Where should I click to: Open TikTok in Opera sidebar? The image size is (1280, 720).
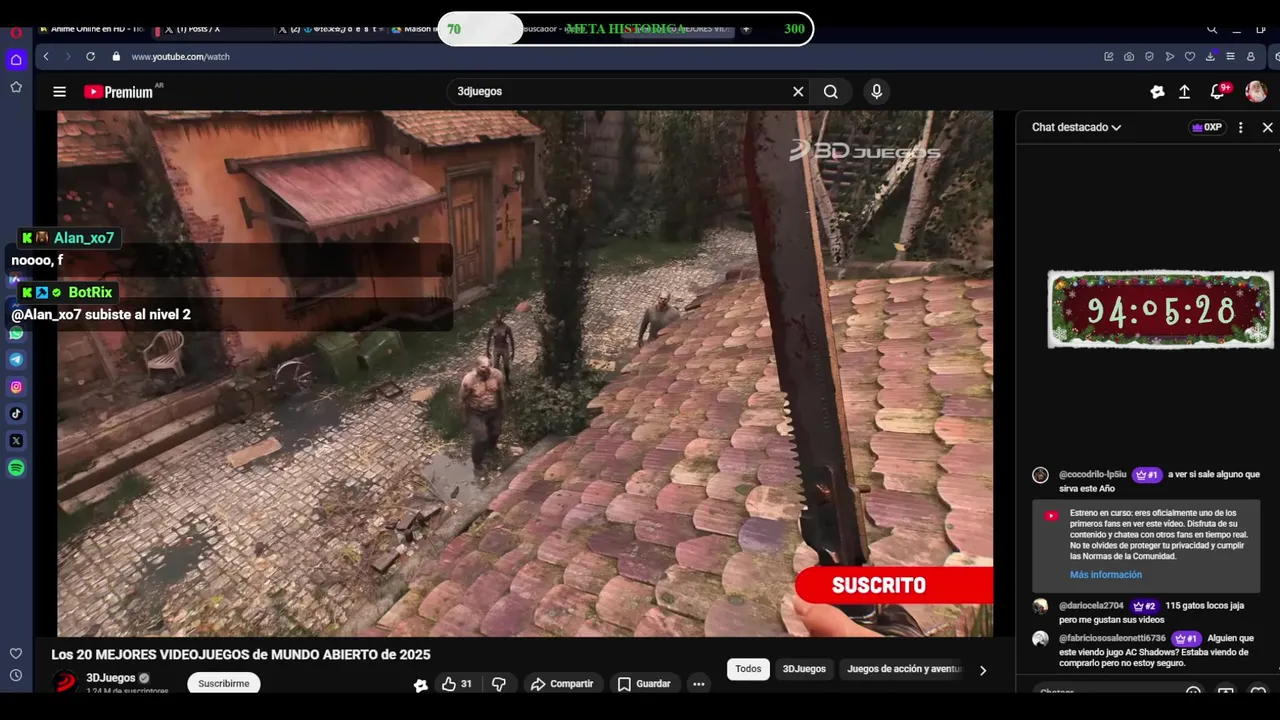click(x=16, y=414)
